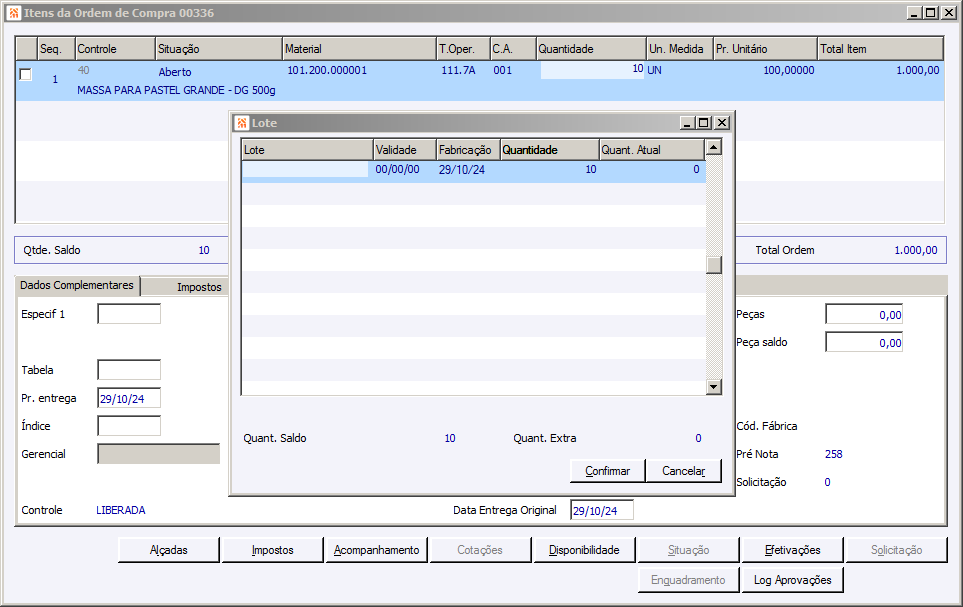Viewport: 963px width, 607px height.
Task: Click the Validade column header
Action: [x=405, y=150]
